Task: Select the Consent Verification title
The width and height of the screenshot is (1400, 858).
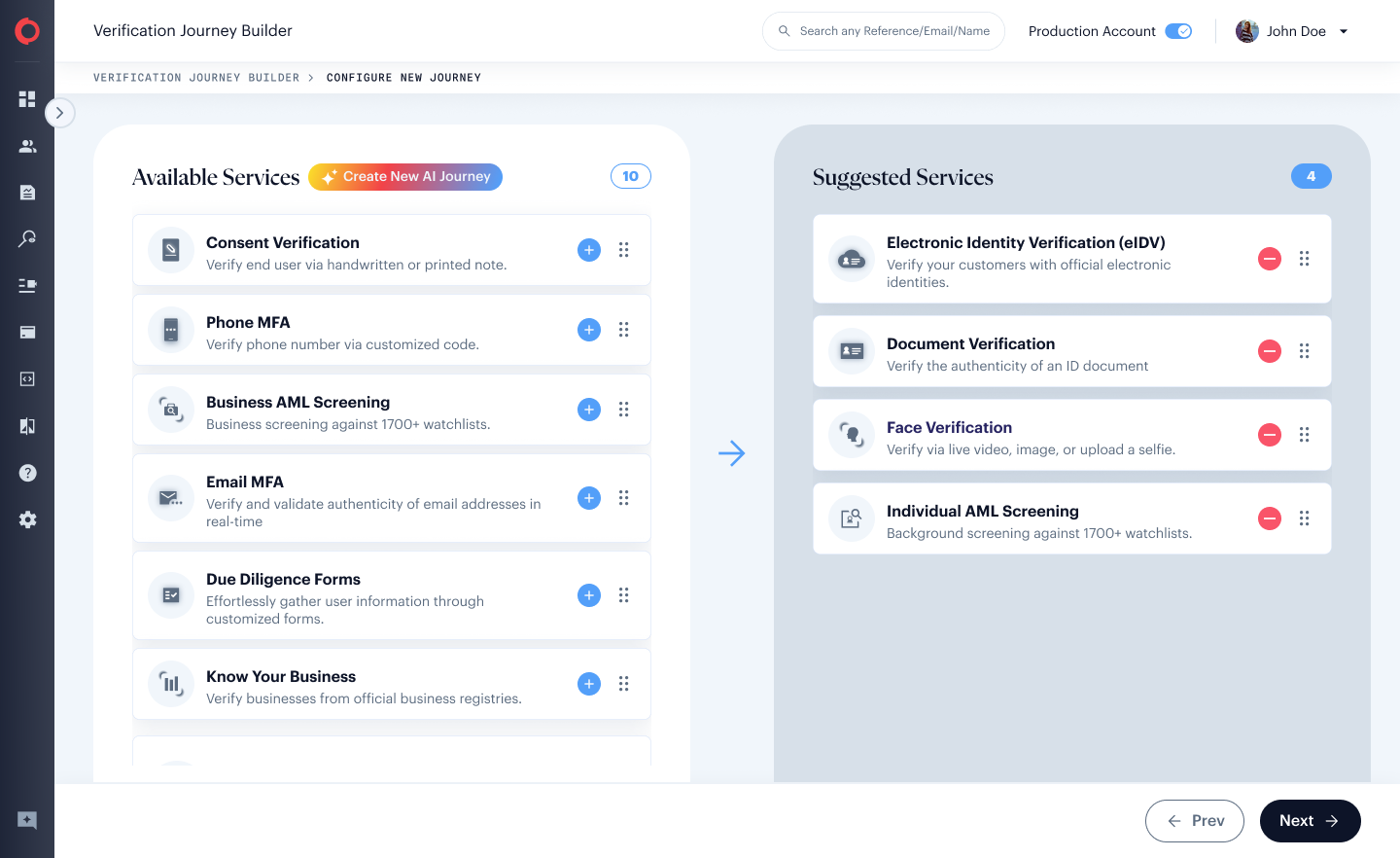Action: (283, 242)
